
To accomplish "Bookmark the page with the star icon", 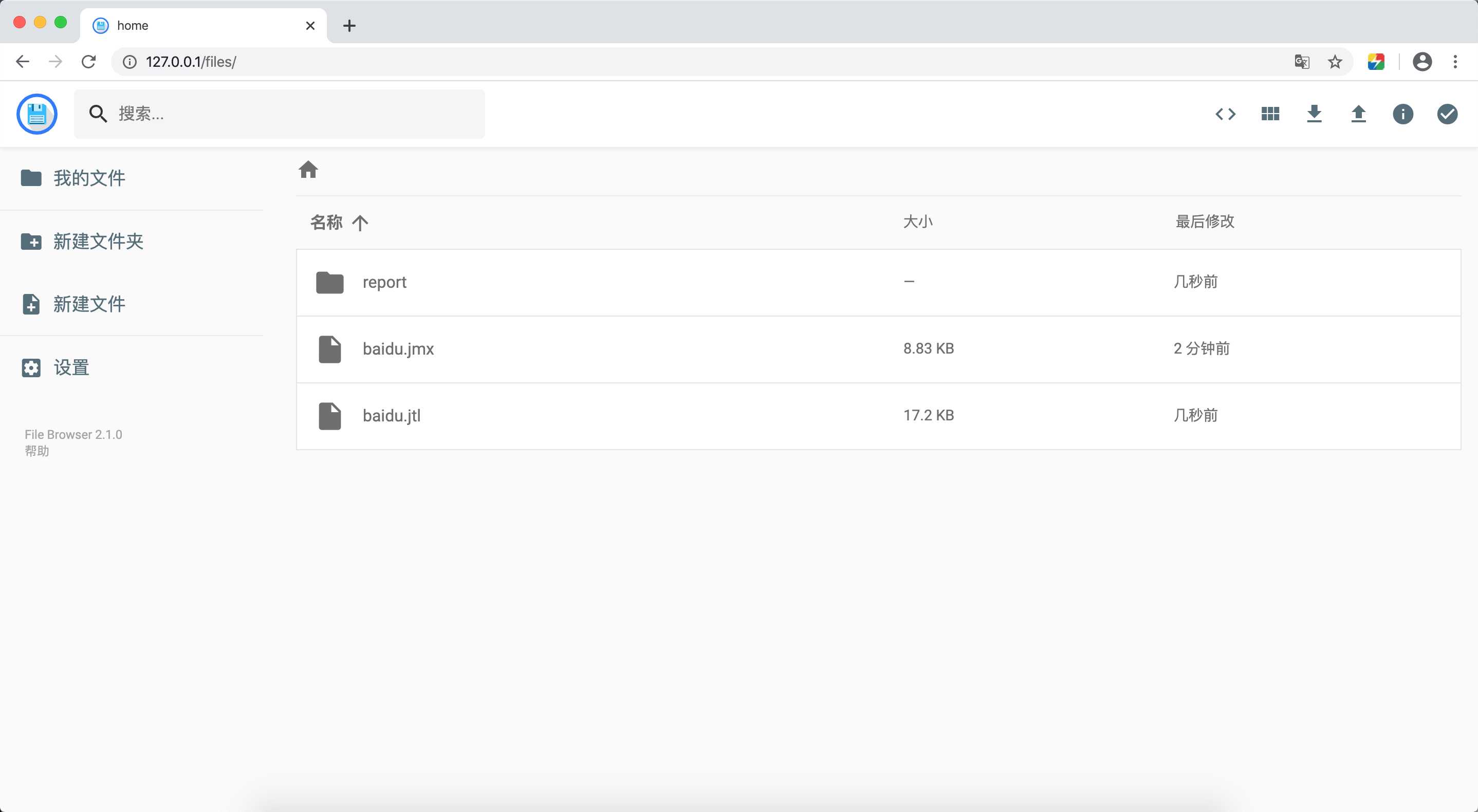I will 1335,61.
